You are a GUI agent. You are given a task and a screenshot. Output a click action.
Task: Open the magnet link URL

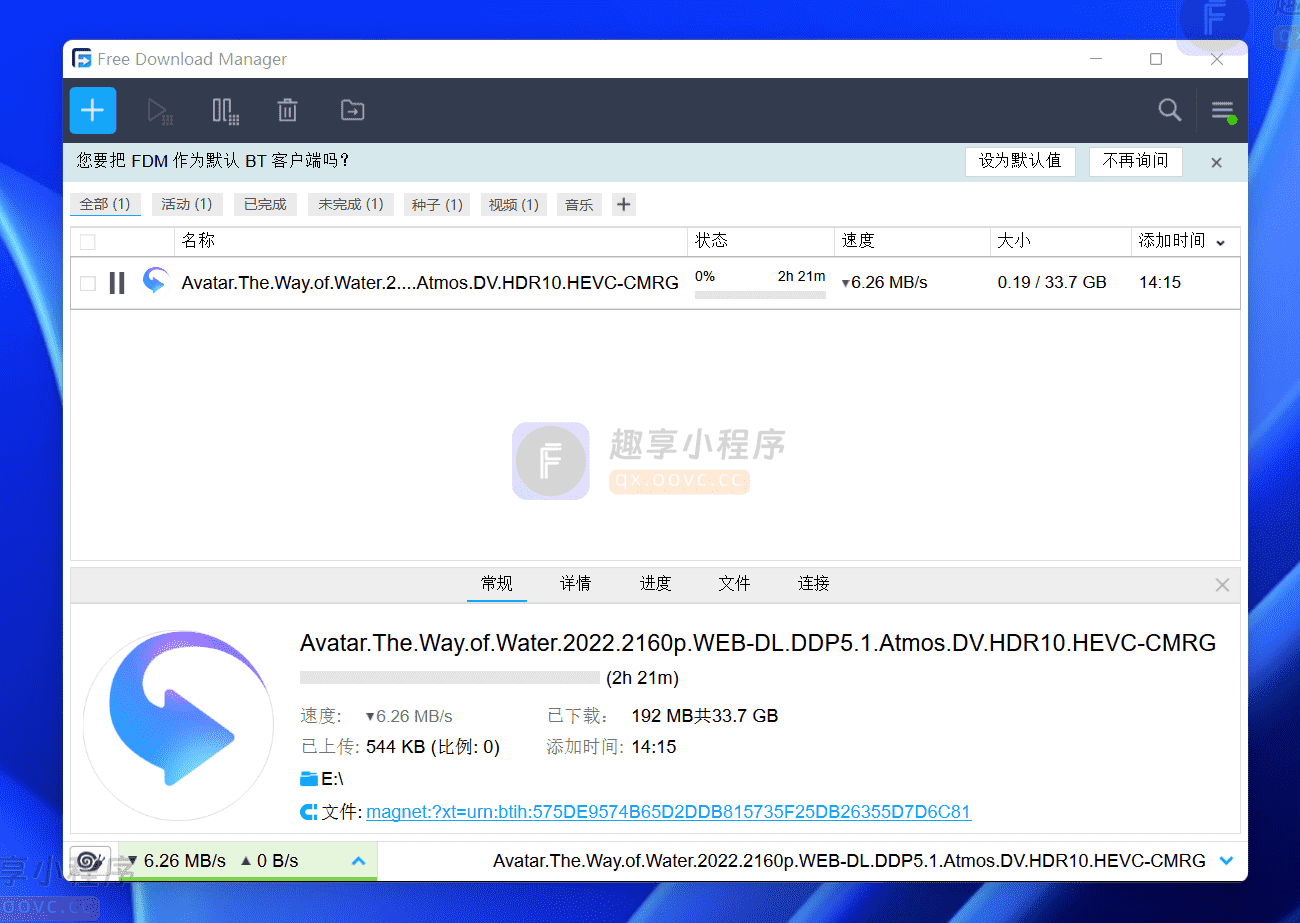pos(669,812)
